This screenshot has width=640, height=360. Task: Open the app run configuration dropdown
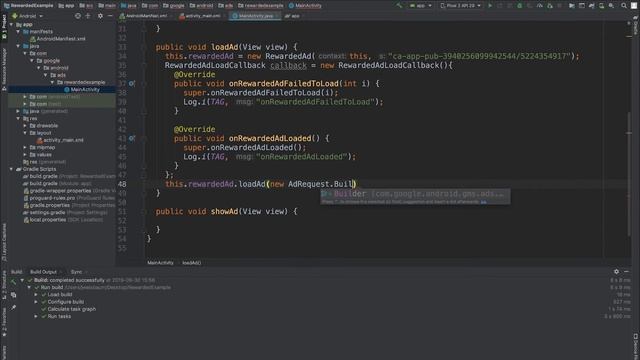point(420,6)
